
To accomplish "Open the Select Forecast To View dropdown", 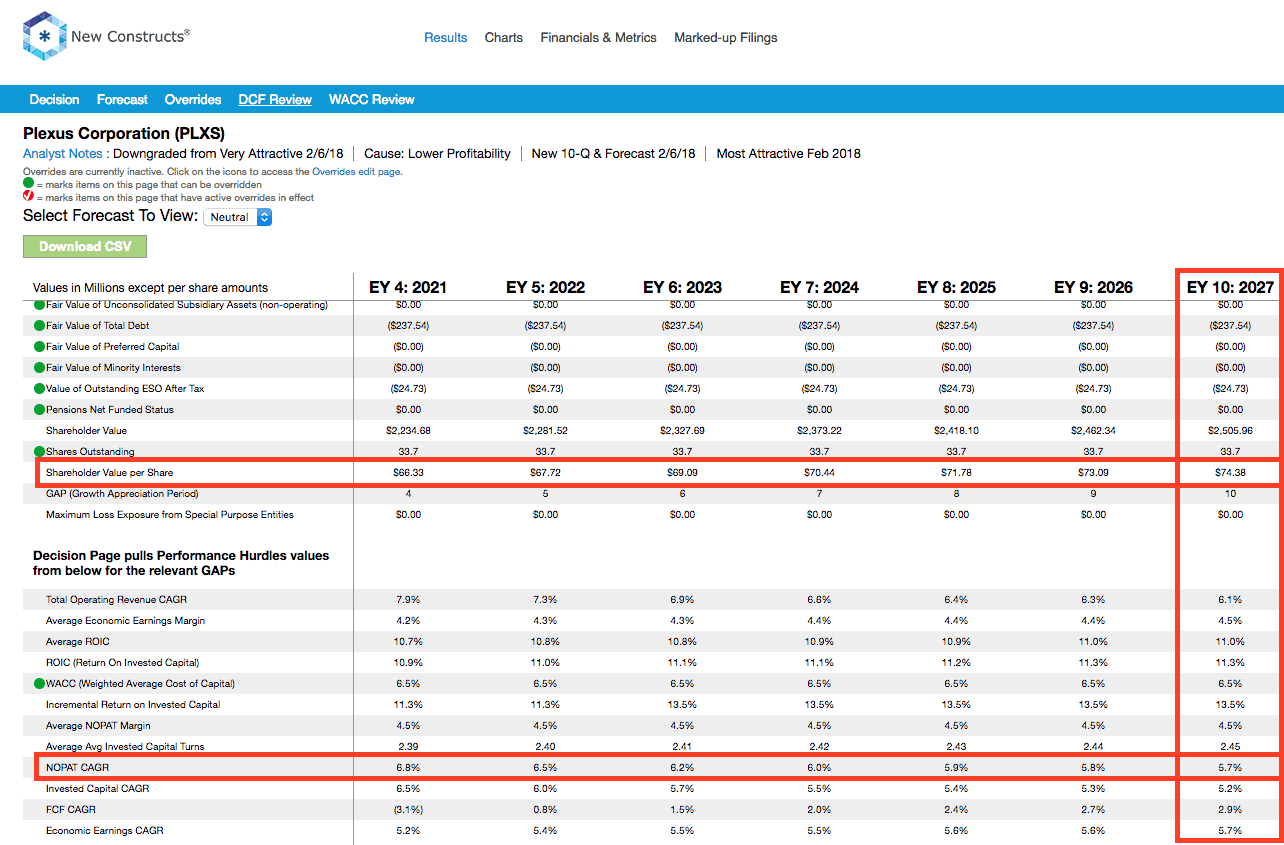I will point(237,216).
